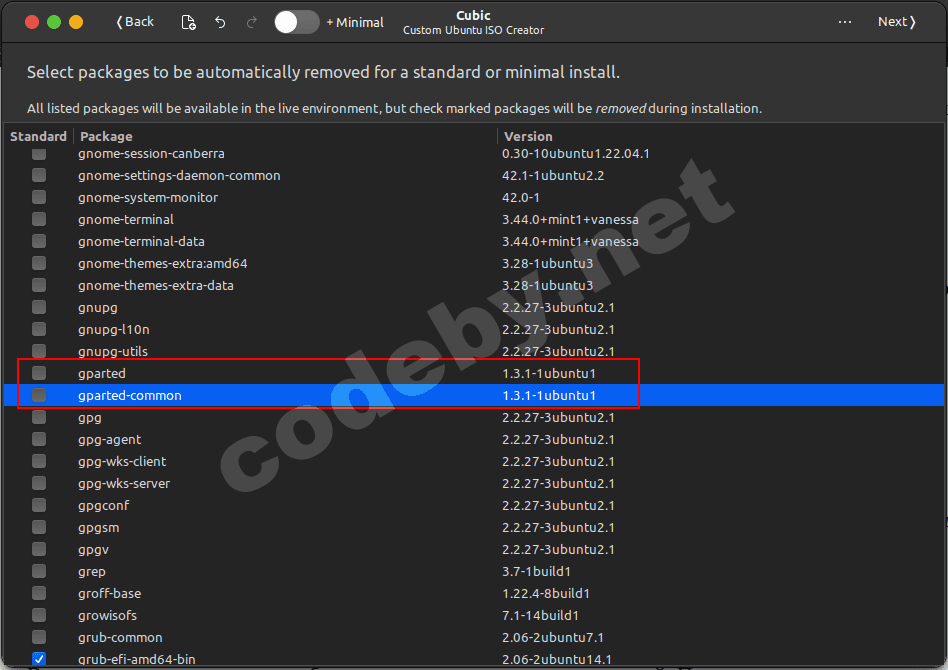Check the gpgv checkbox
The height and width of the screenshot is (670, 948).
coord(39,549)
